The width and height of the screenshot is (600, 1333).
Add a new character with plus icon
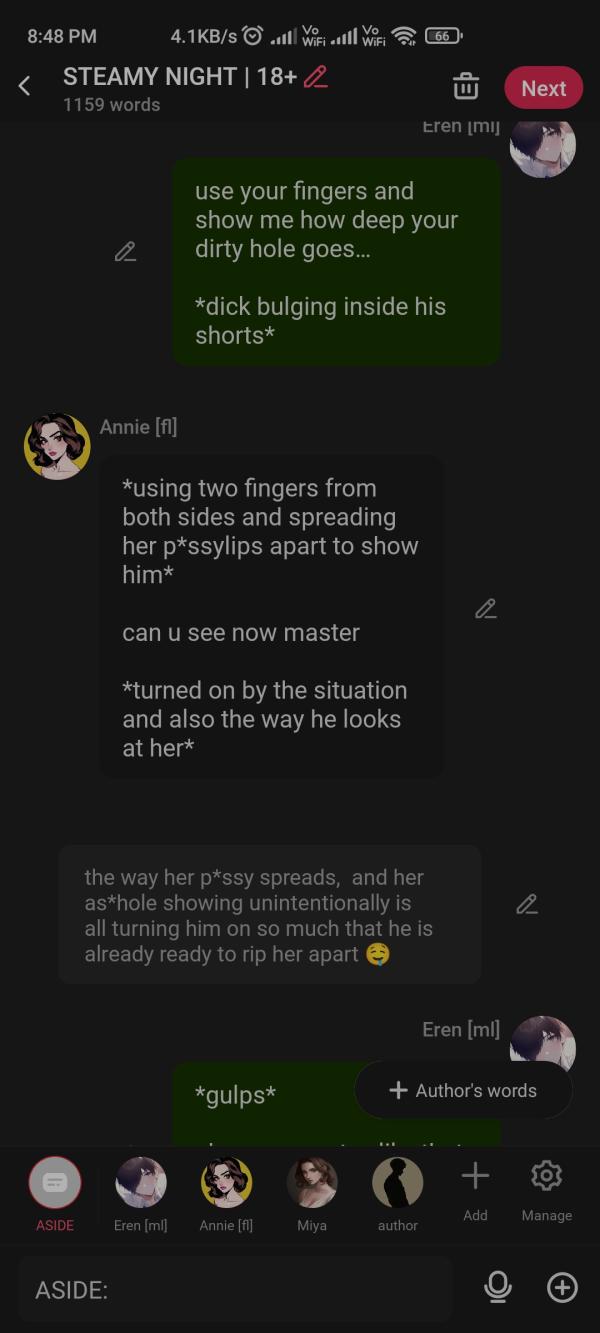475,1190
